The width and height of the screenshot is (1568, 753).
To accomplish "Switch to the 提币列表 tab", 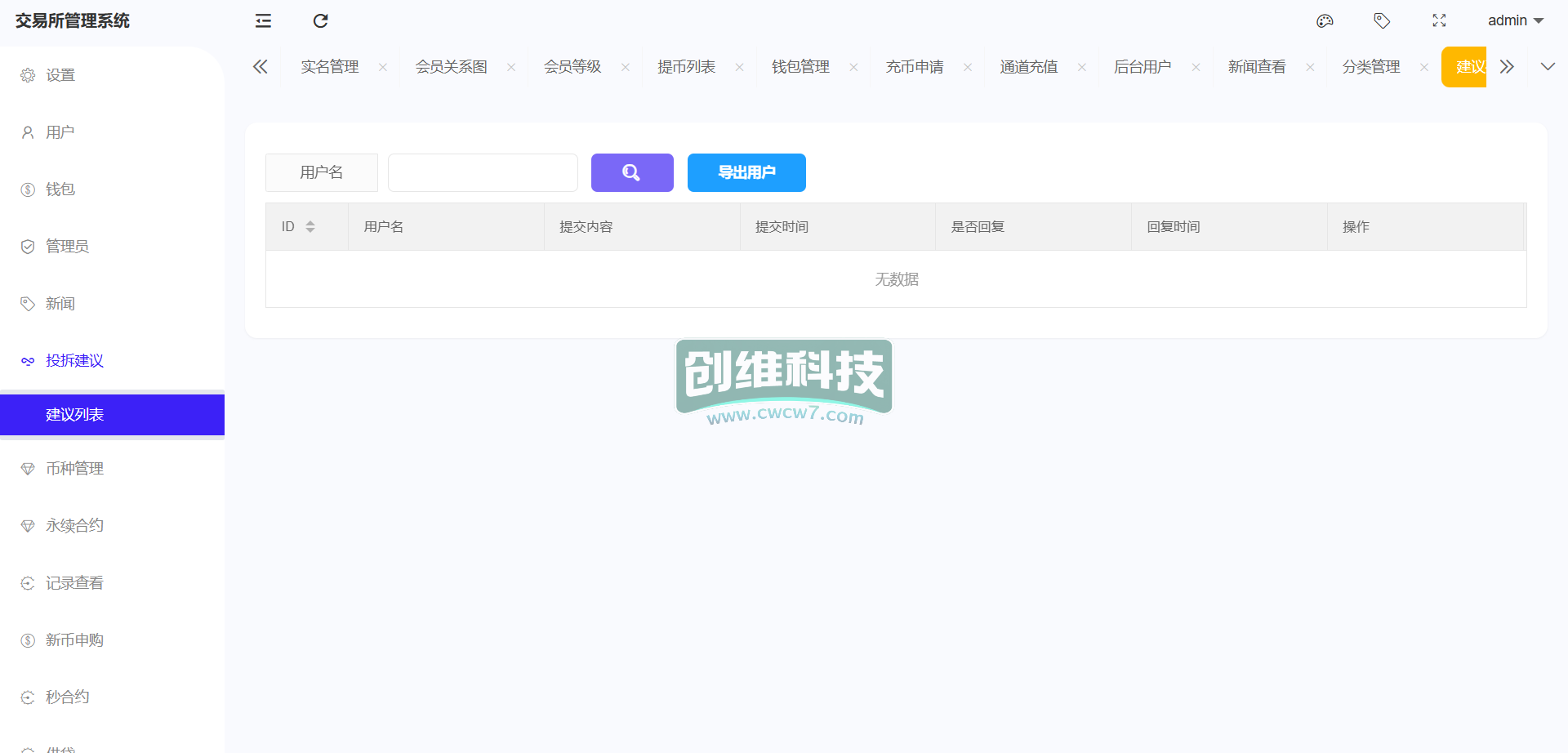I will coord(686,67).
